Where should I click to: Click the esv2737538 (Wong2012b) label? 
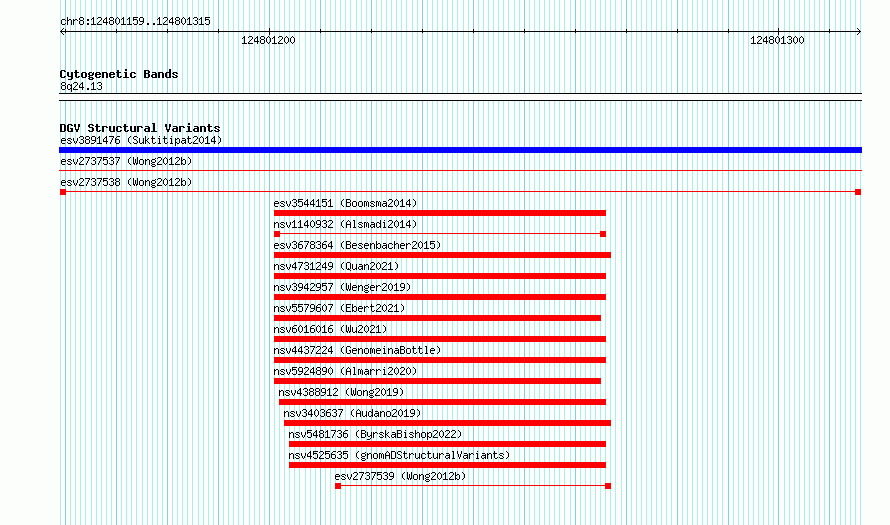126,182
